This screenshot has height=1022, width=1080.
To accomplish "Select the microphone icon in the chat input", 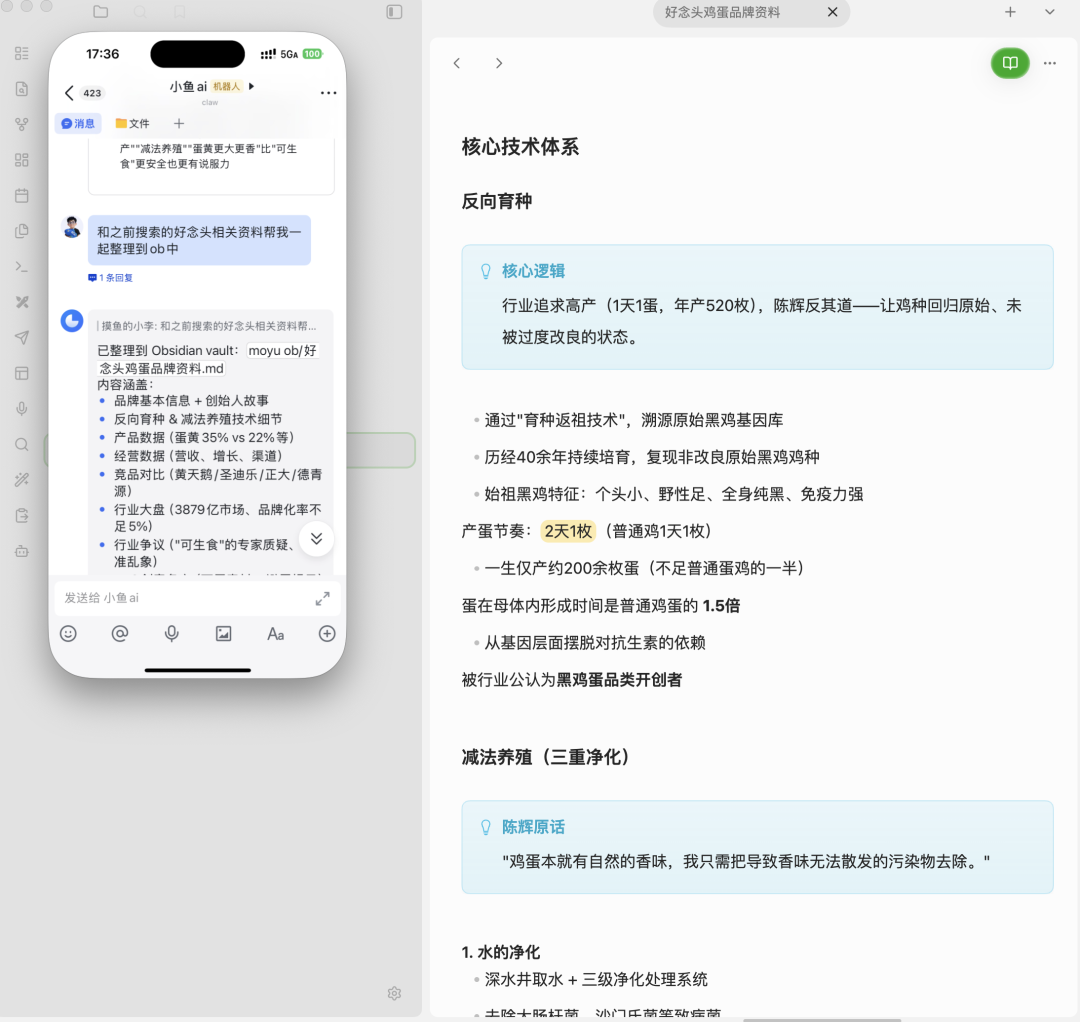I will [x=171, y=633].
